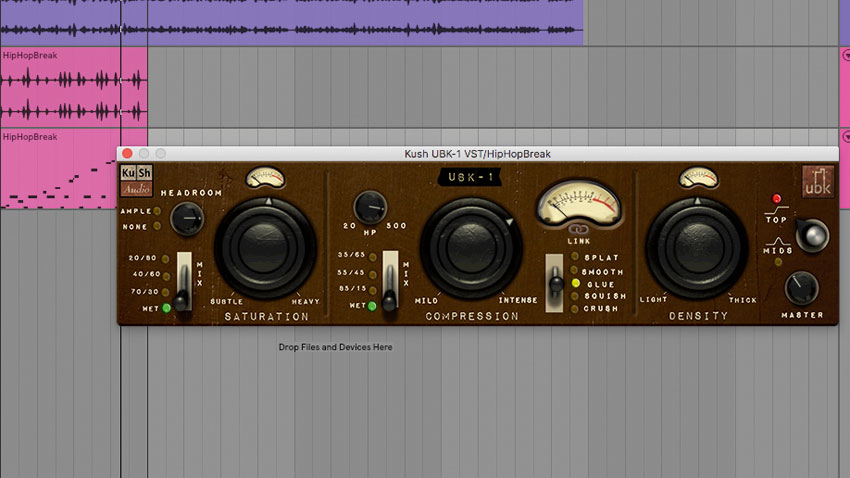Image resolution: width=850 pixels, height=478 pixels.
Task: Click the Saturation VU meter
Action: click(x=265, y=177)
